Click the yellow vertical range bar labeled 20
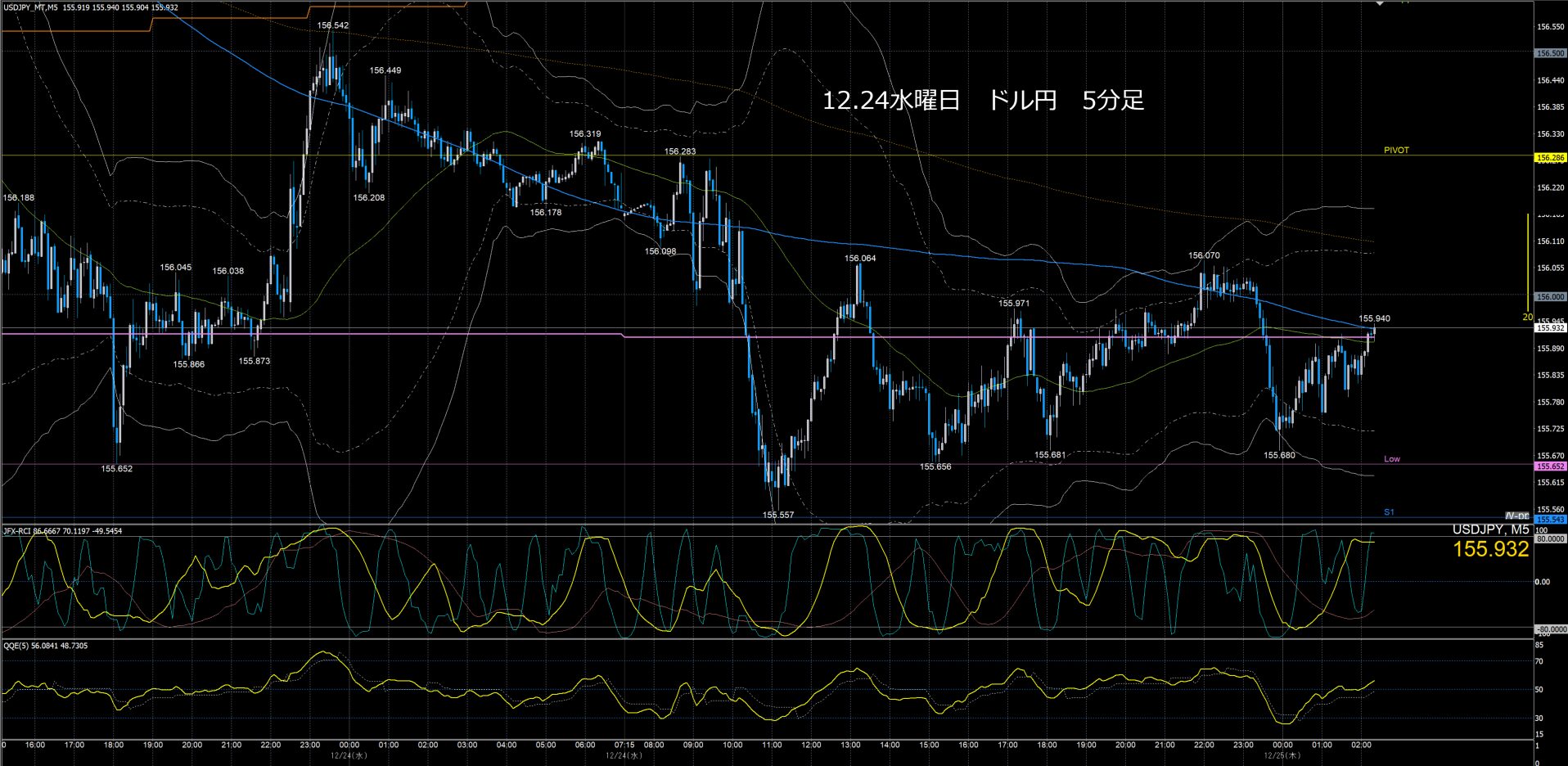Image resolution: width=1568 pixels, height=766 pixels. [1528, 264]
